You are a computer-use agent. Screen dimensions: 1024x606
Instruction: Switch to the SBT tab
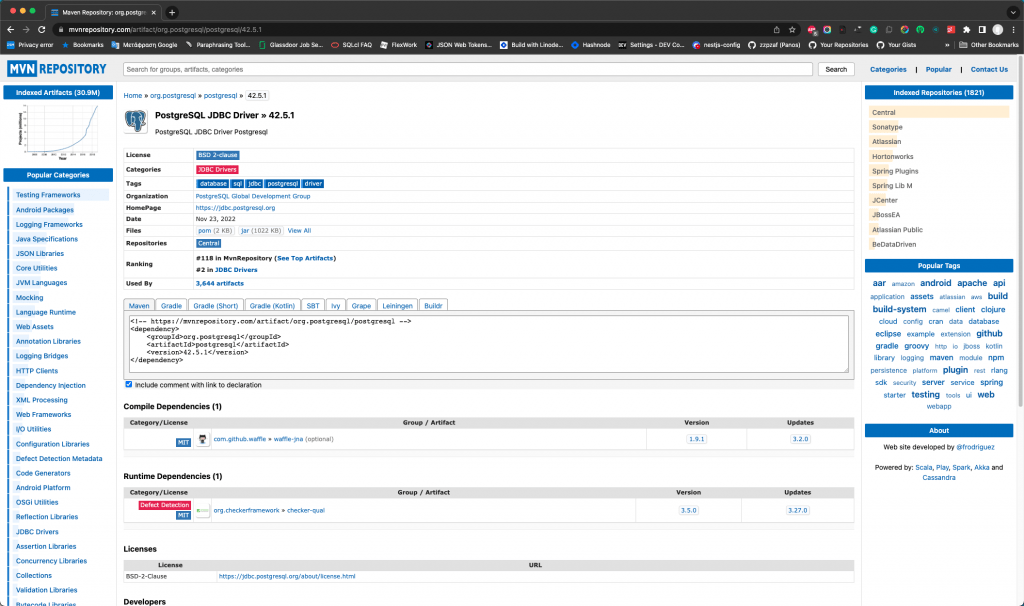point(313,306)
